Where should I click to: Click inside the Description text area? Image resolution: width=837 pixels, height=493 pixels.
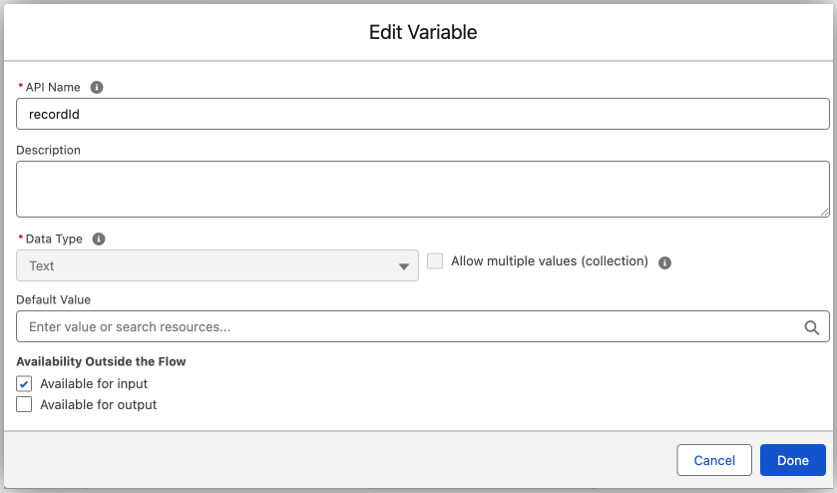pos(422,189)
